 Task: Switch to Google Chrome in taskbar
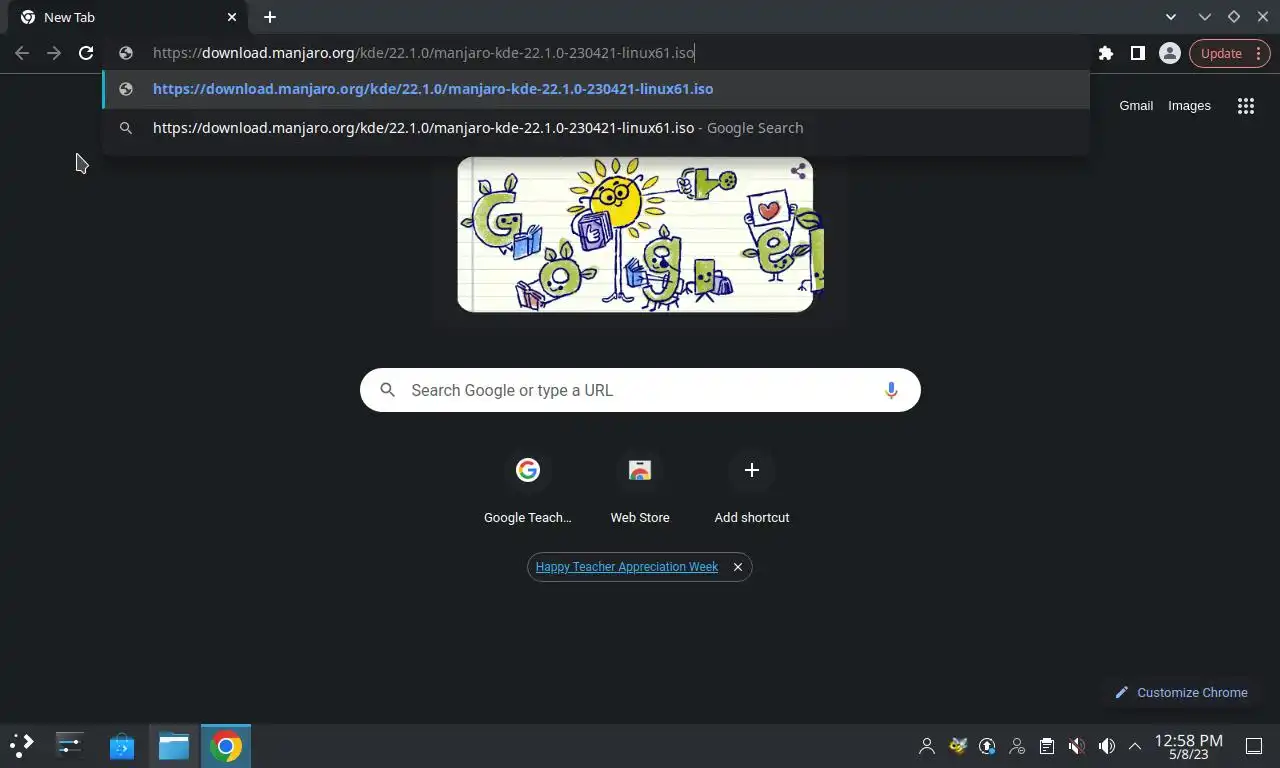coord(226,746)
